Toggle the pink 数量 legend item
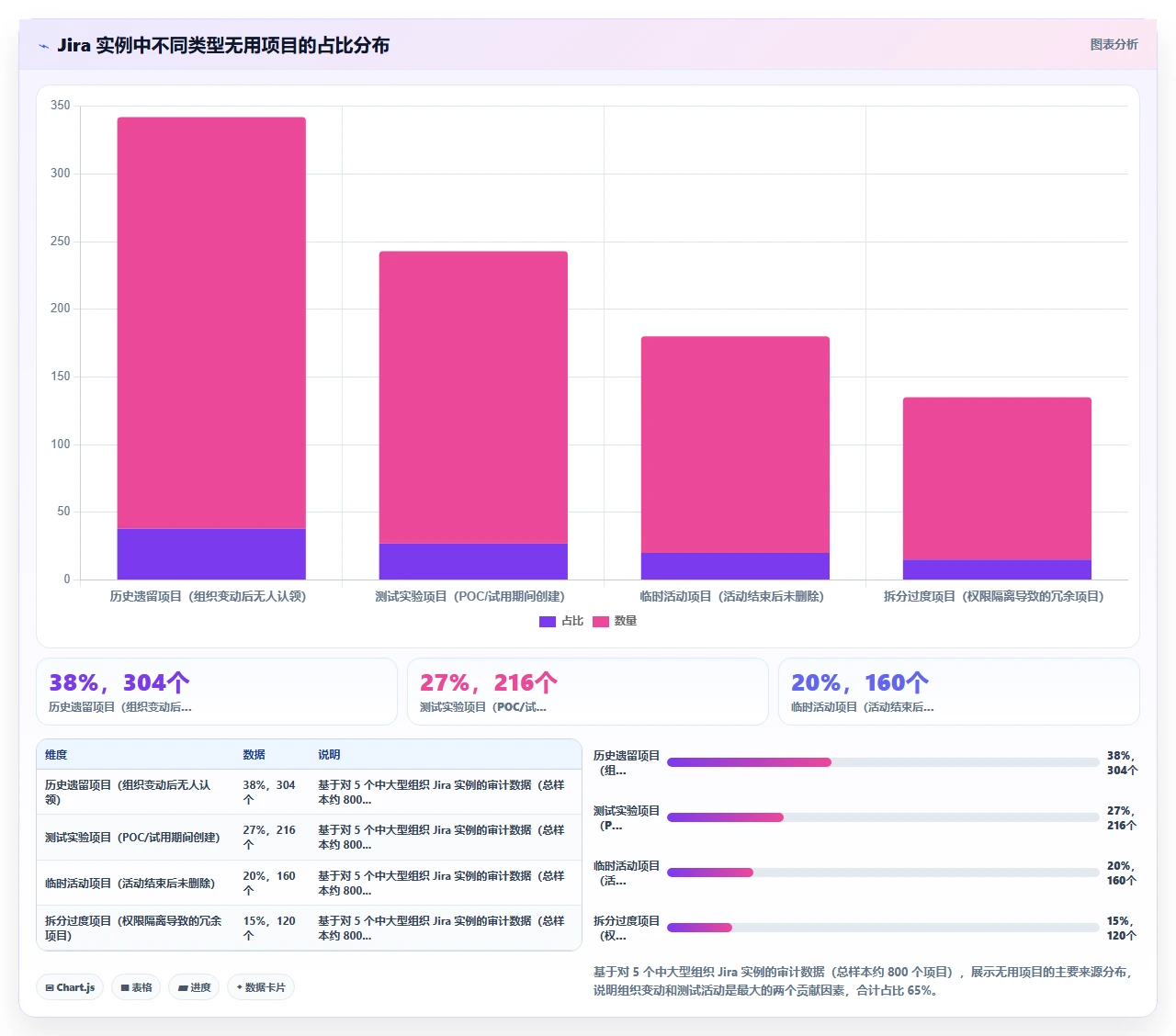 614,622
